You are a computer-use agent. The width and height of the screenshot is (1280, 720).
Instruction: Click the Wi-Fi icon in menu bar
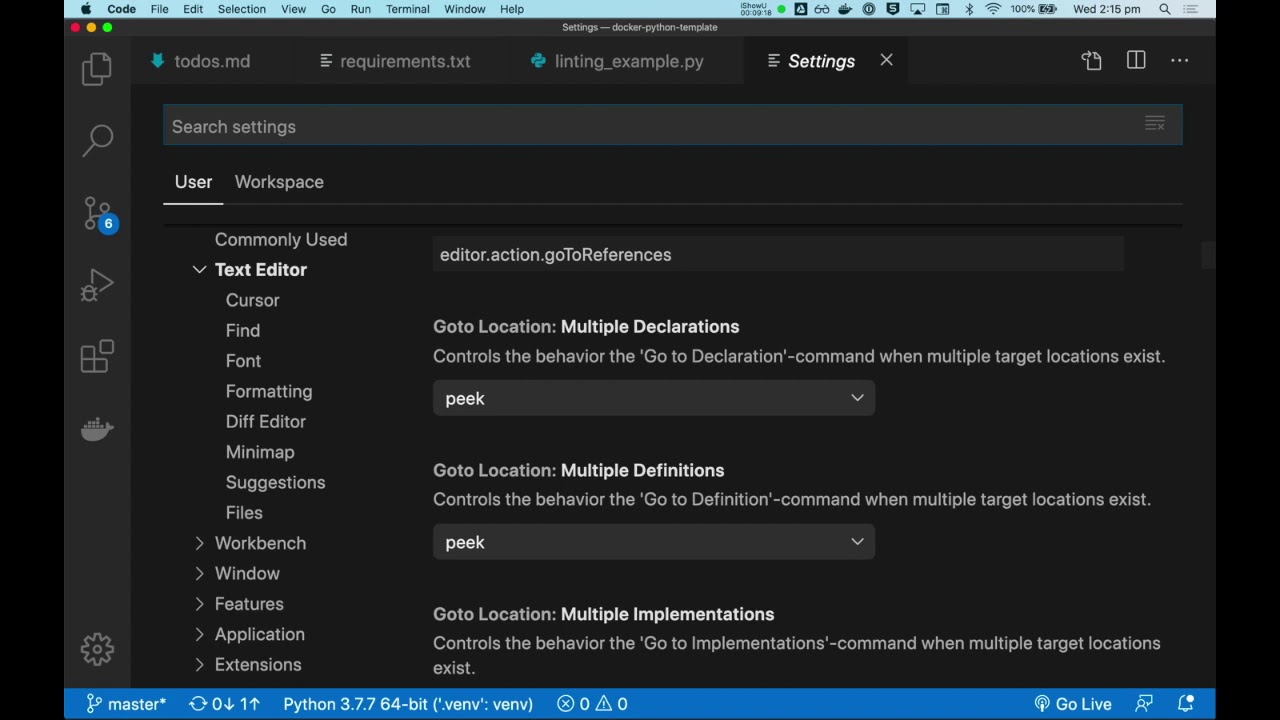point(993,9)
